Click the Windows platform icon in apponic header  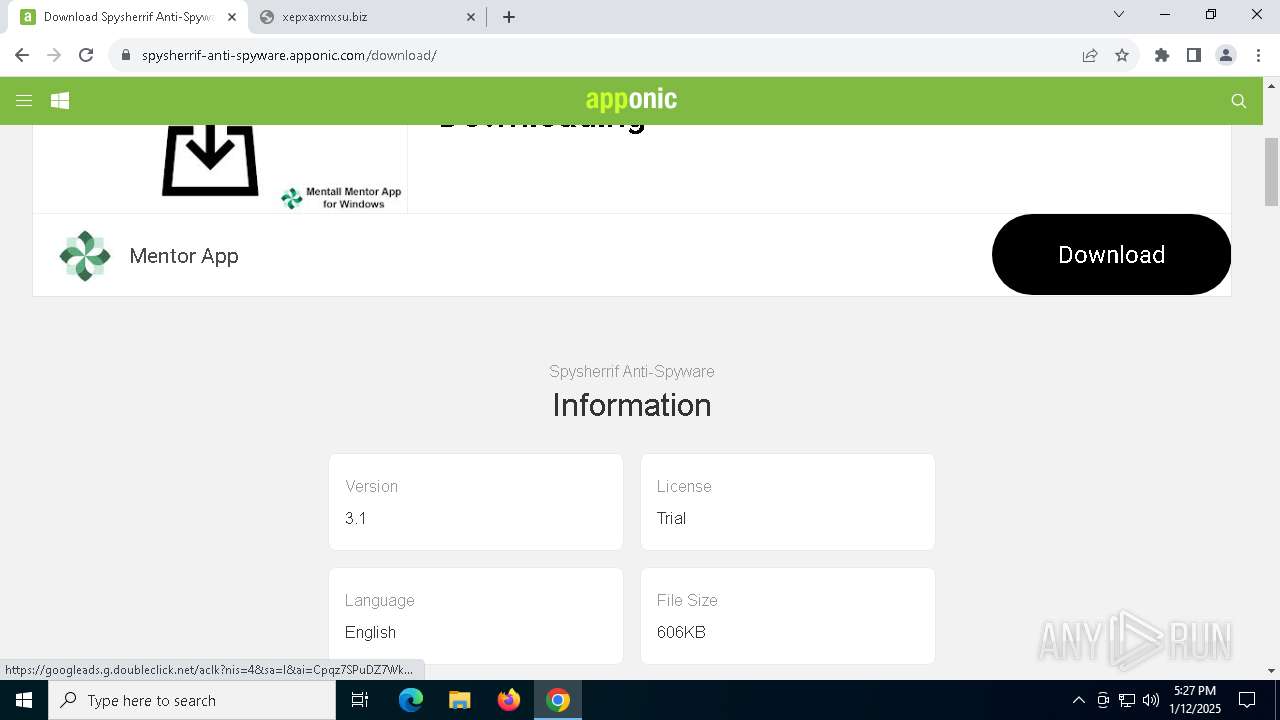coord(60,100)
